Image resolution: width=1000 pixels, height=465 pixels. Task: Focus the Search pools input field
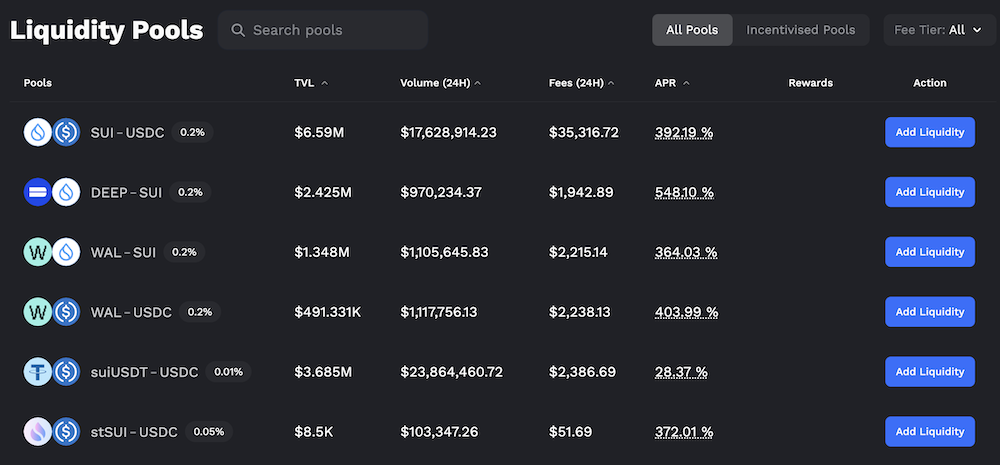tap(323, 30)
